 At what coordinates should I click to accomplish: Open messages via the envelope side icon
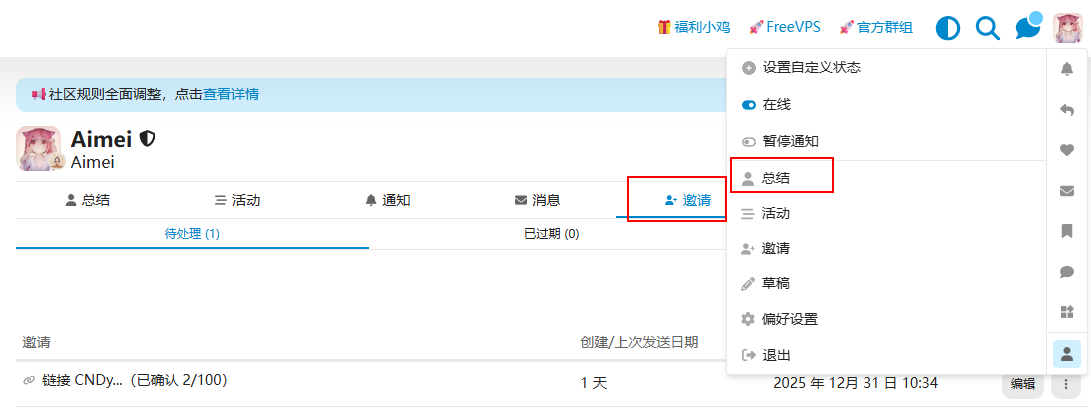[x=1067, y=191]
